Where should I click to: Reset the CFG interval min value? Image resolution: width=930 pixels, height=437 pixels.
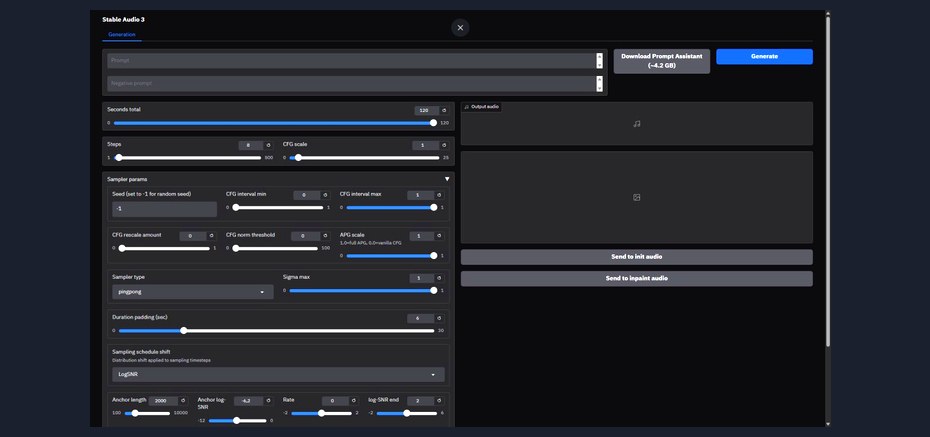[x=325, y=195]
